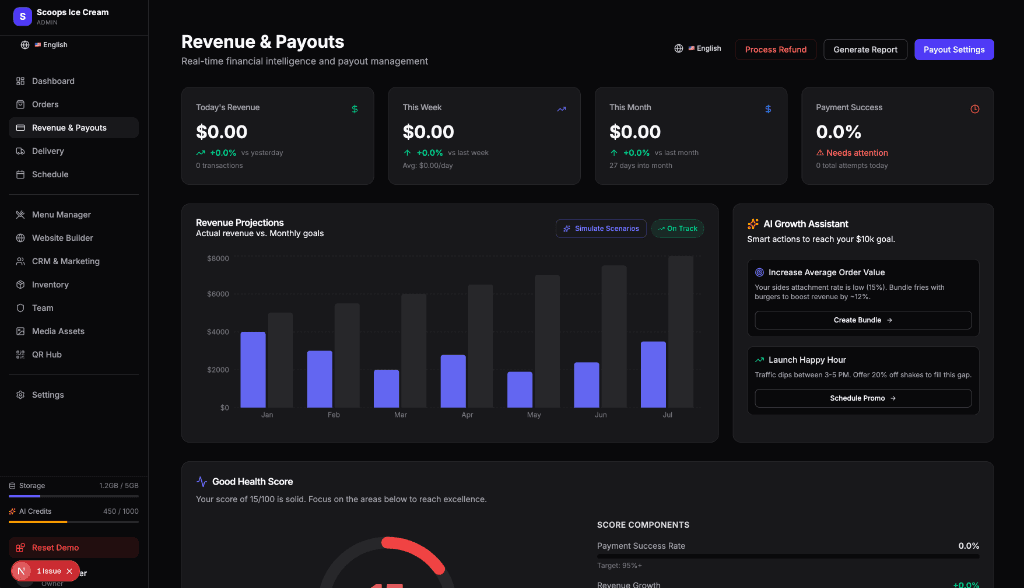Expand the Simulate Scenarios options
Image resolution: width=1024 pixels, height=588 pixels.
click(x=601, y=228)
